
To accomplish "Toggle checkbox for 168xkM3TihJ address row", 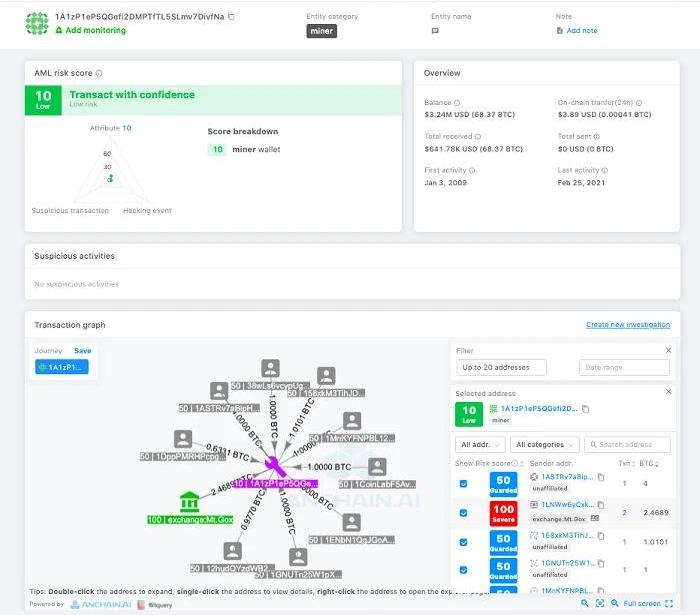I will pyautogui.click(x=462, y=541).
